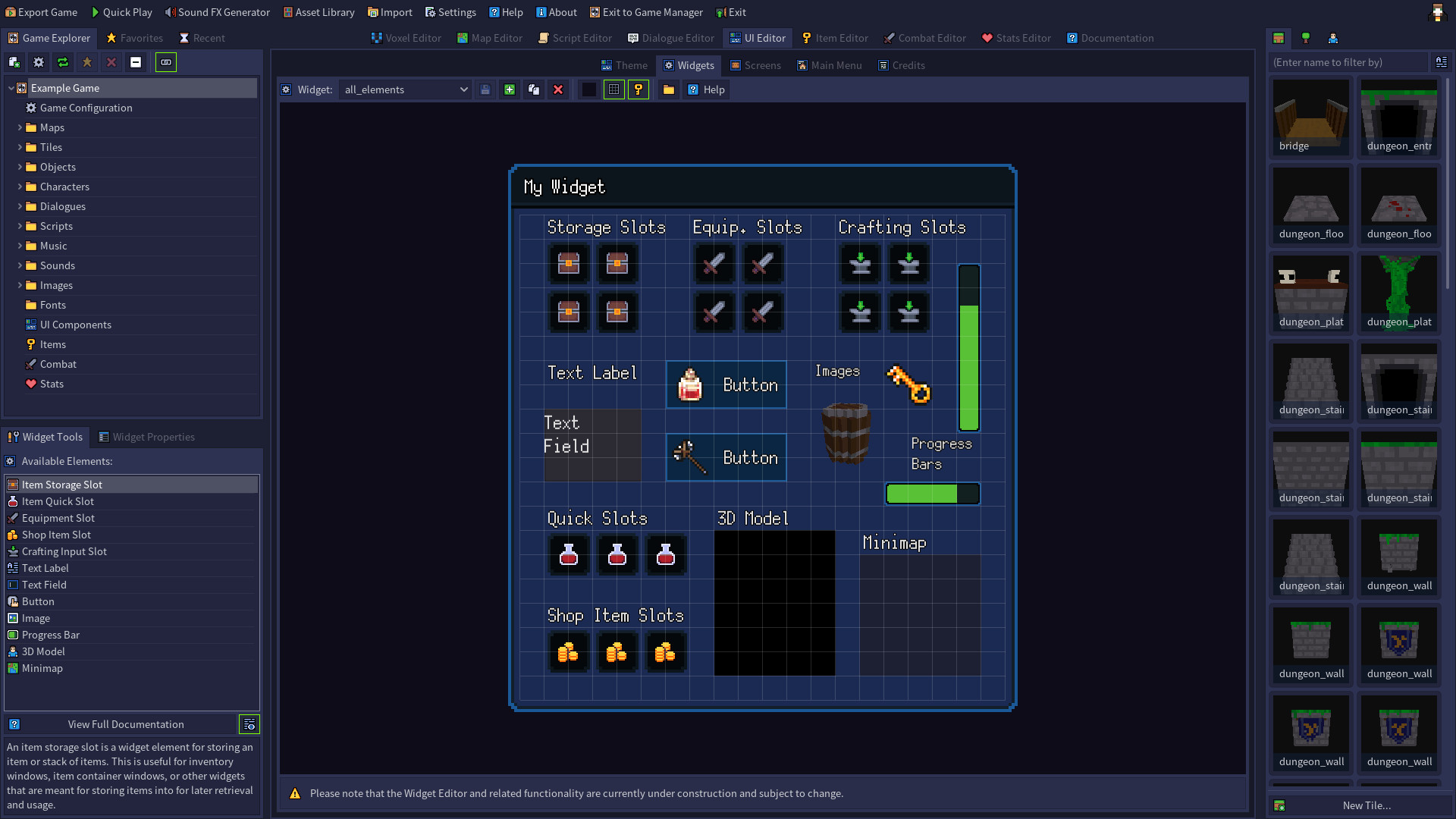Toggle the key overlay icon in widget toolbar
1456x819 pixels.
(x=638, y=89)
